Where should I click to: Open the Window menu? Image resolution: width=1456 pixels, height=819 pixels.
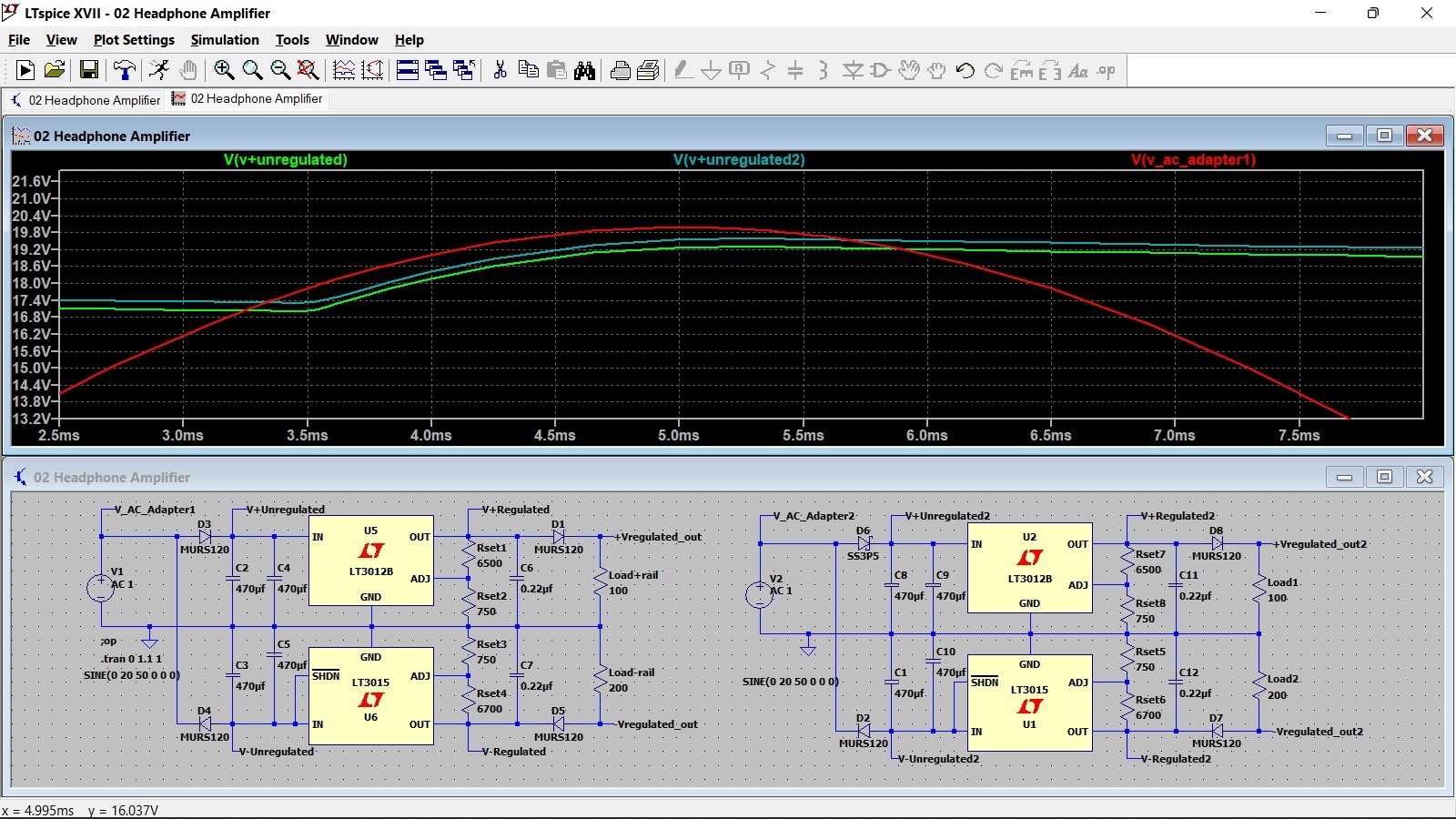(352, 40)
